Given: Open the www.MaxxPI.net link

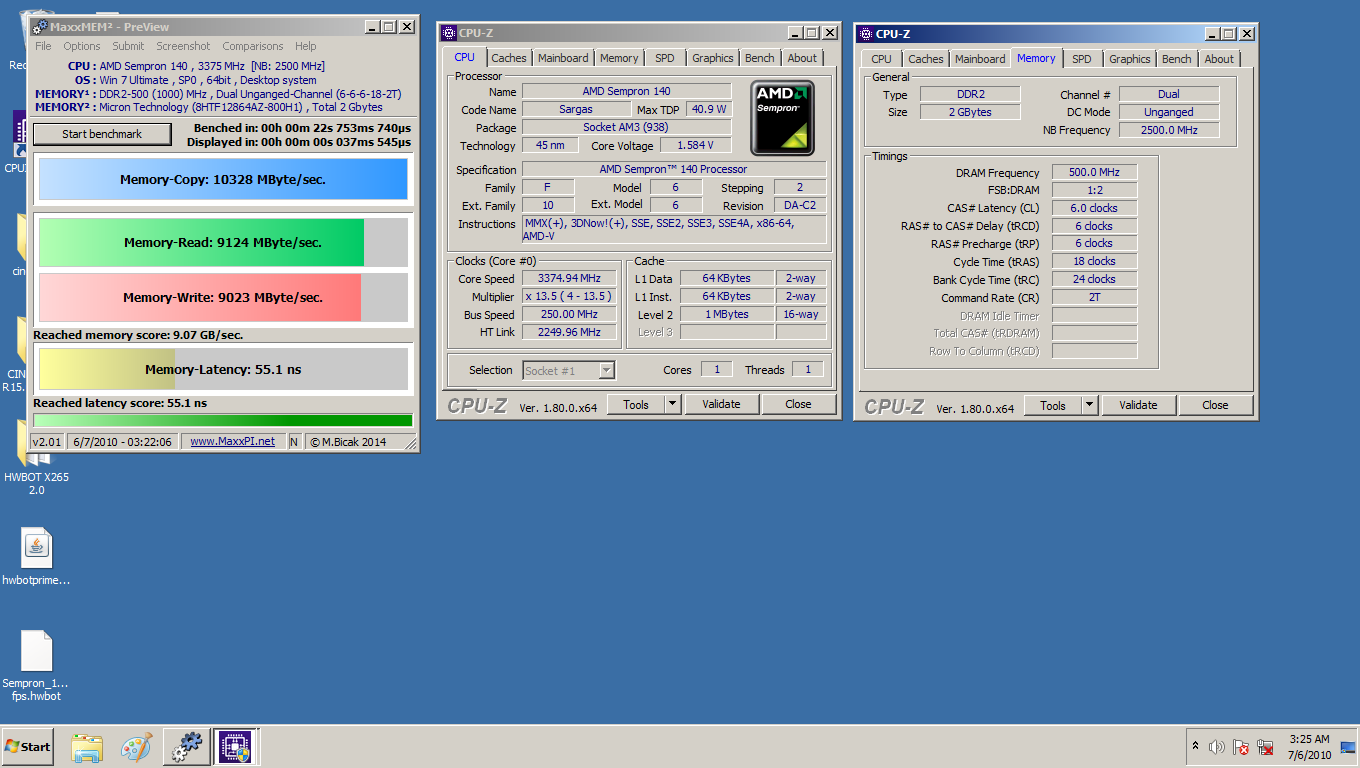Looking at the screenshot, I should (232, 442).
